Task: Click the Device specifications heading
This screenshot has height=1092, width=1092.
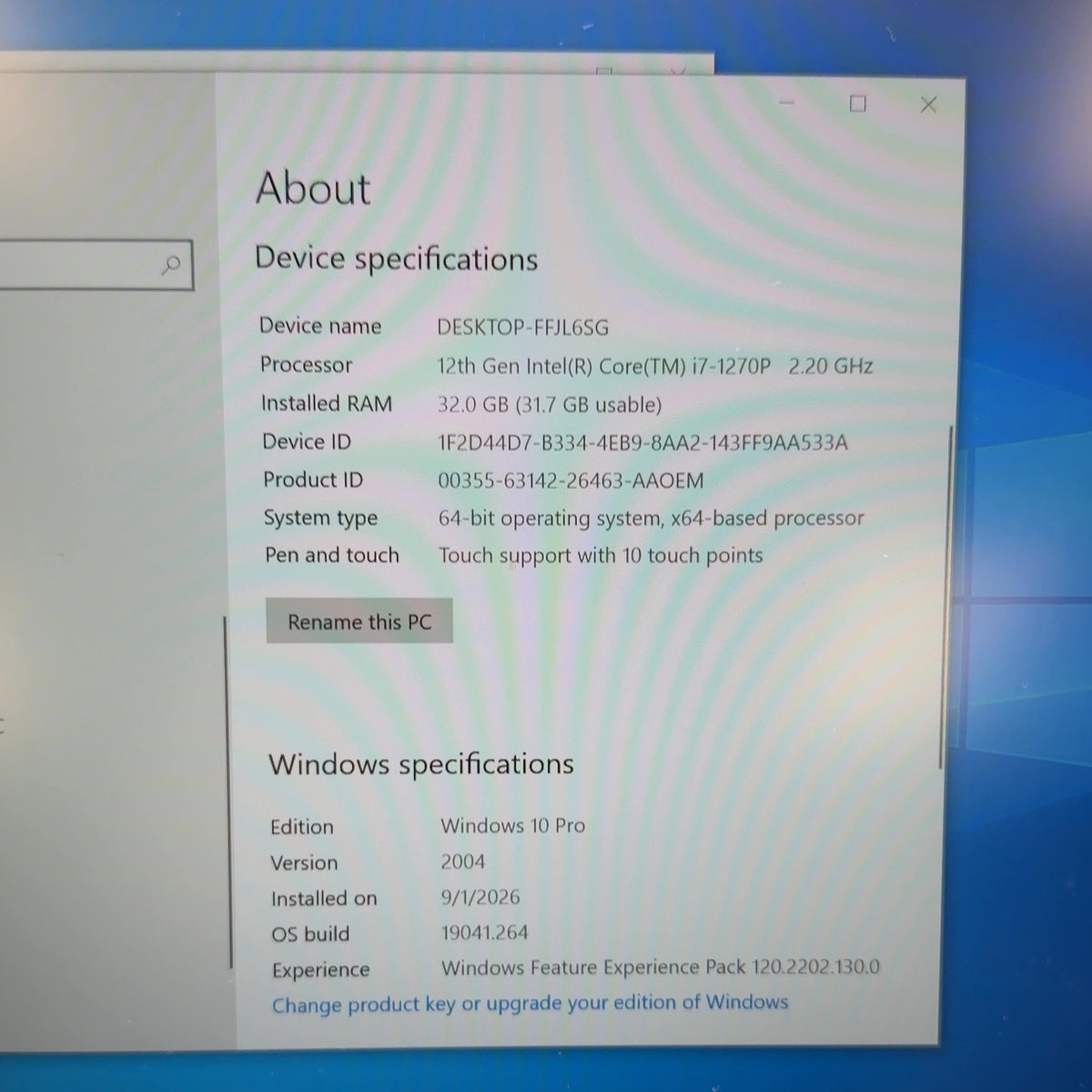Action: pos(396,259)
